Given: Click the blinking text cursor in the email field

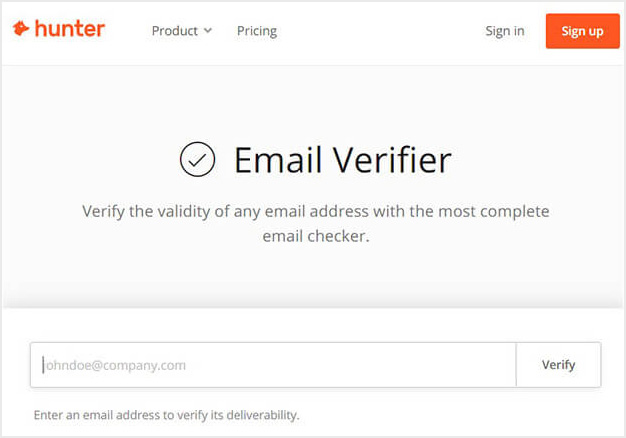Looking at the screenshot, I should pyautogui.click(x=43, y=365).
